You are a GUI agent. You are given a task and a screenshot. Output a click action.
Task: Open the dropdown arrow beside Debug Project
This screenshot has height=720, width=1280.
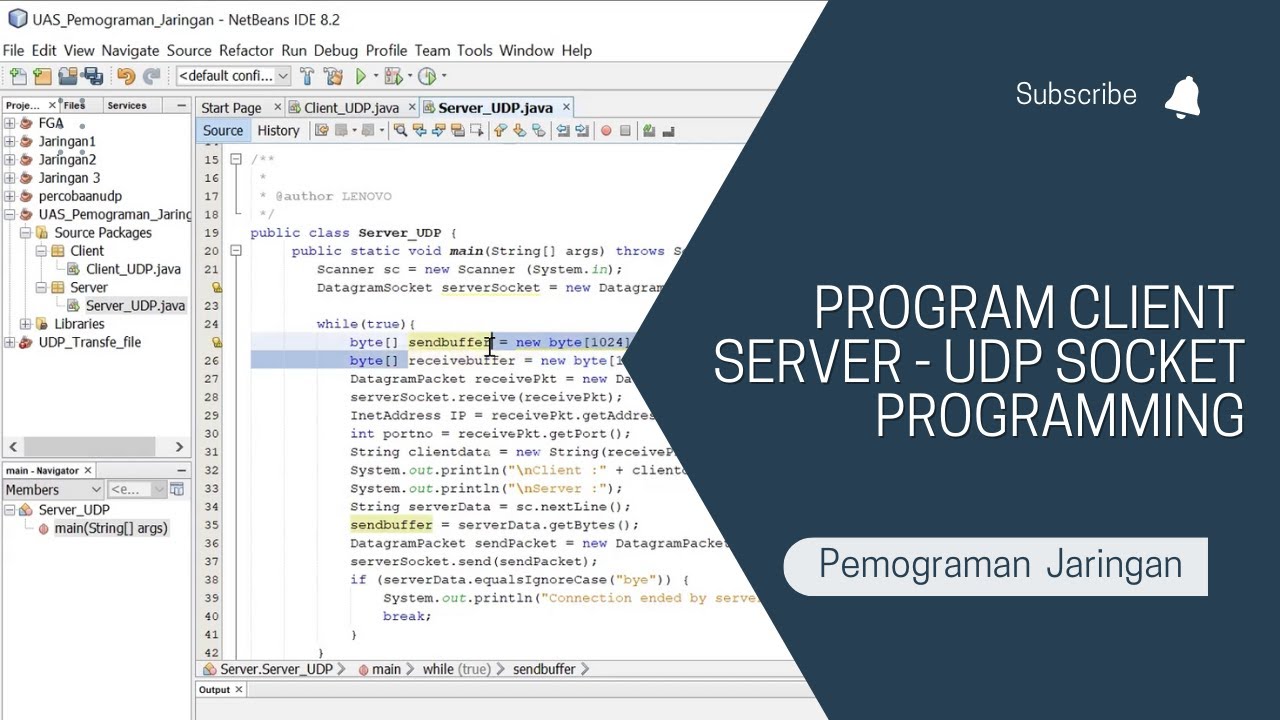pyautogui.click(x=409, y=76)
